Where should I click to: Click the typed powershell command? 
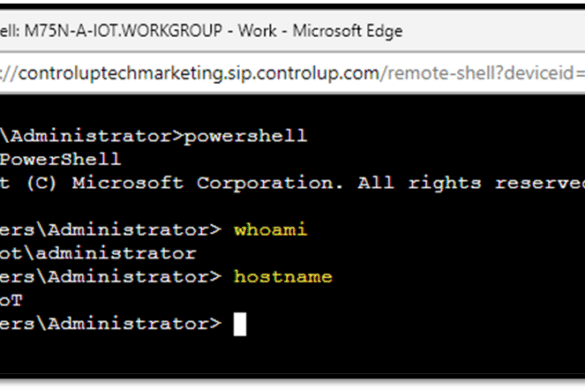[245, 137]
